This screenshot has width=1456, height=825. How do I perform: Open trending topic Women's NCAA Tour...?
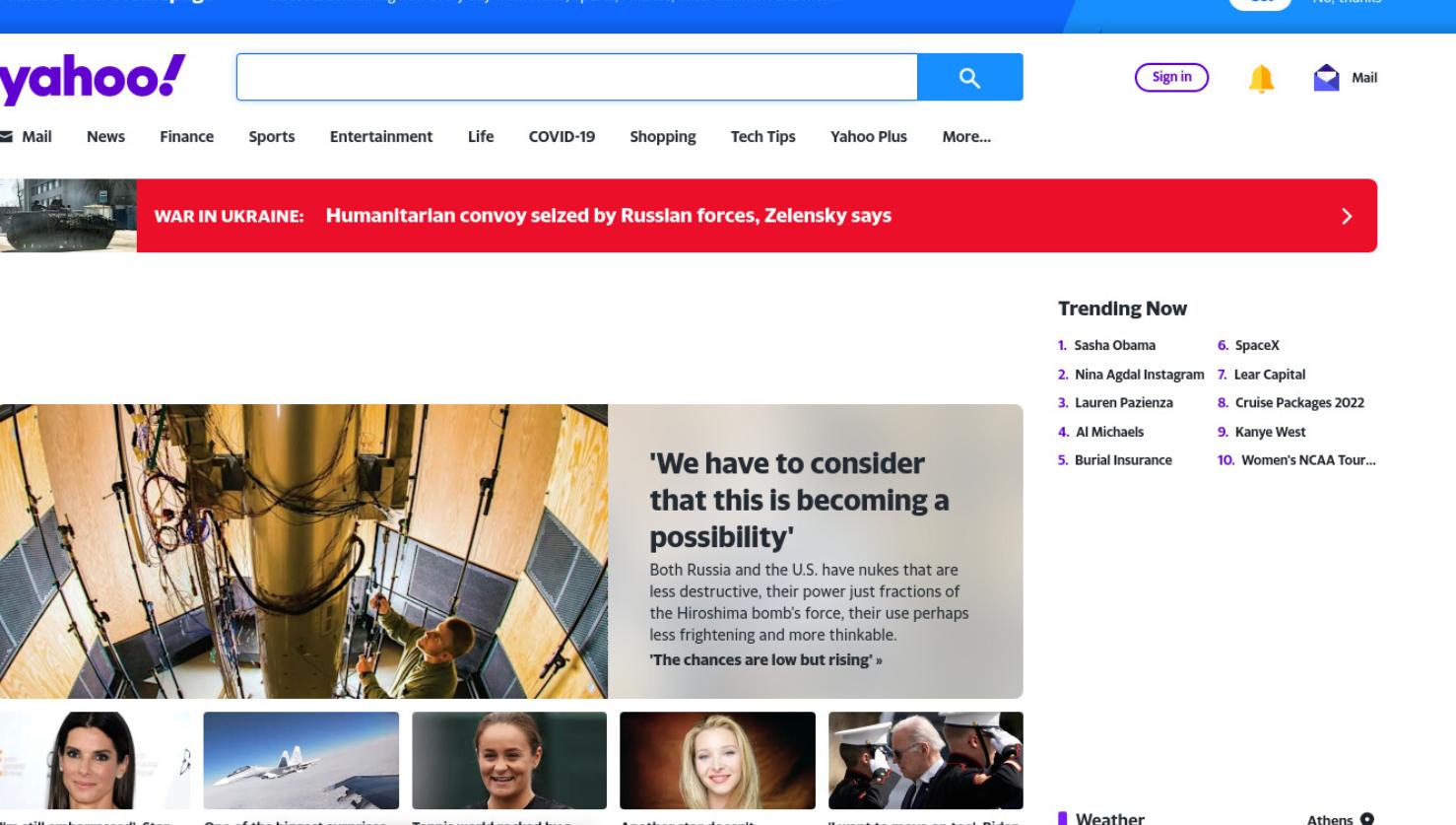point(1308,459)
